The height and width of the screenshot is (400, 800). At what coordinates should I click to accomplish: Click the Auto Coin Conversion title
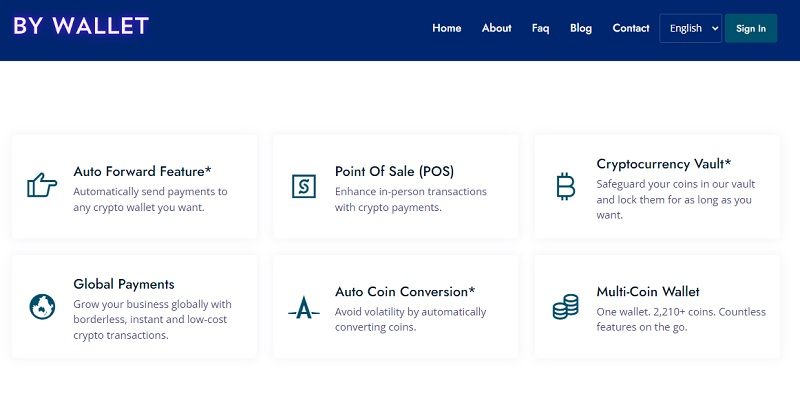pyautogui.click(x=405, y=292)
